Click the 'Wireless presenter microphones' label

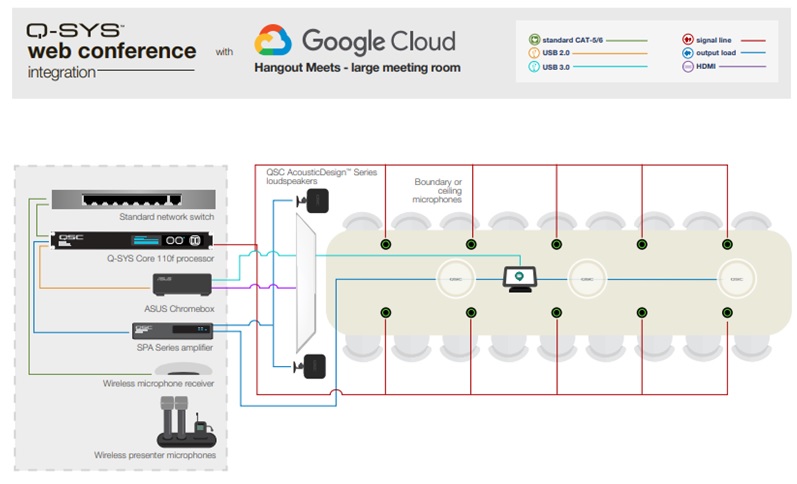pos(155,455)
